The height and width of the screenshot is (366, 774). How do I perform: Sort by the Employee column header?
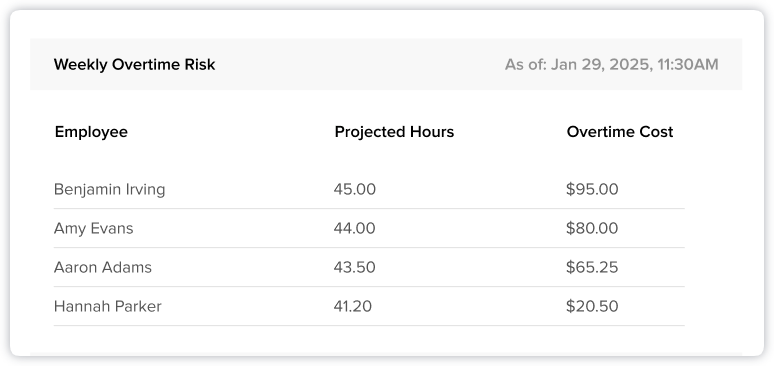[x=91, y=132]
